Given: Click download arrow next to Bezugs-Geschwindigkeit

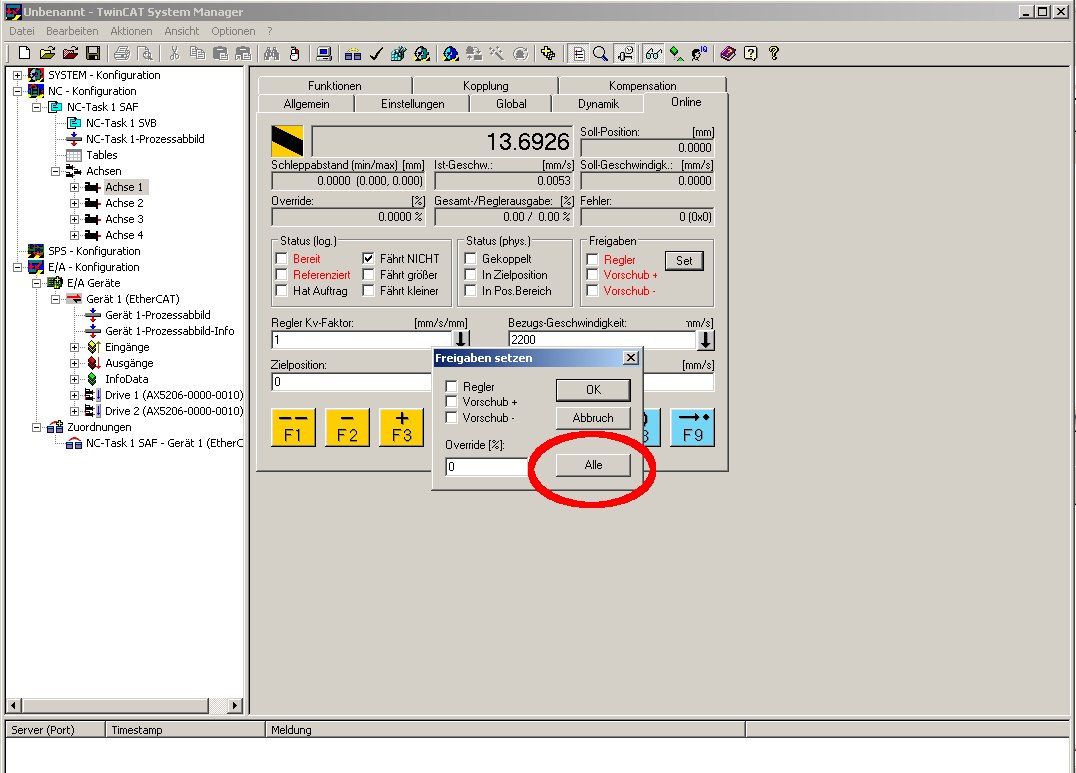Looking at the screenshot, I should 706,340.
